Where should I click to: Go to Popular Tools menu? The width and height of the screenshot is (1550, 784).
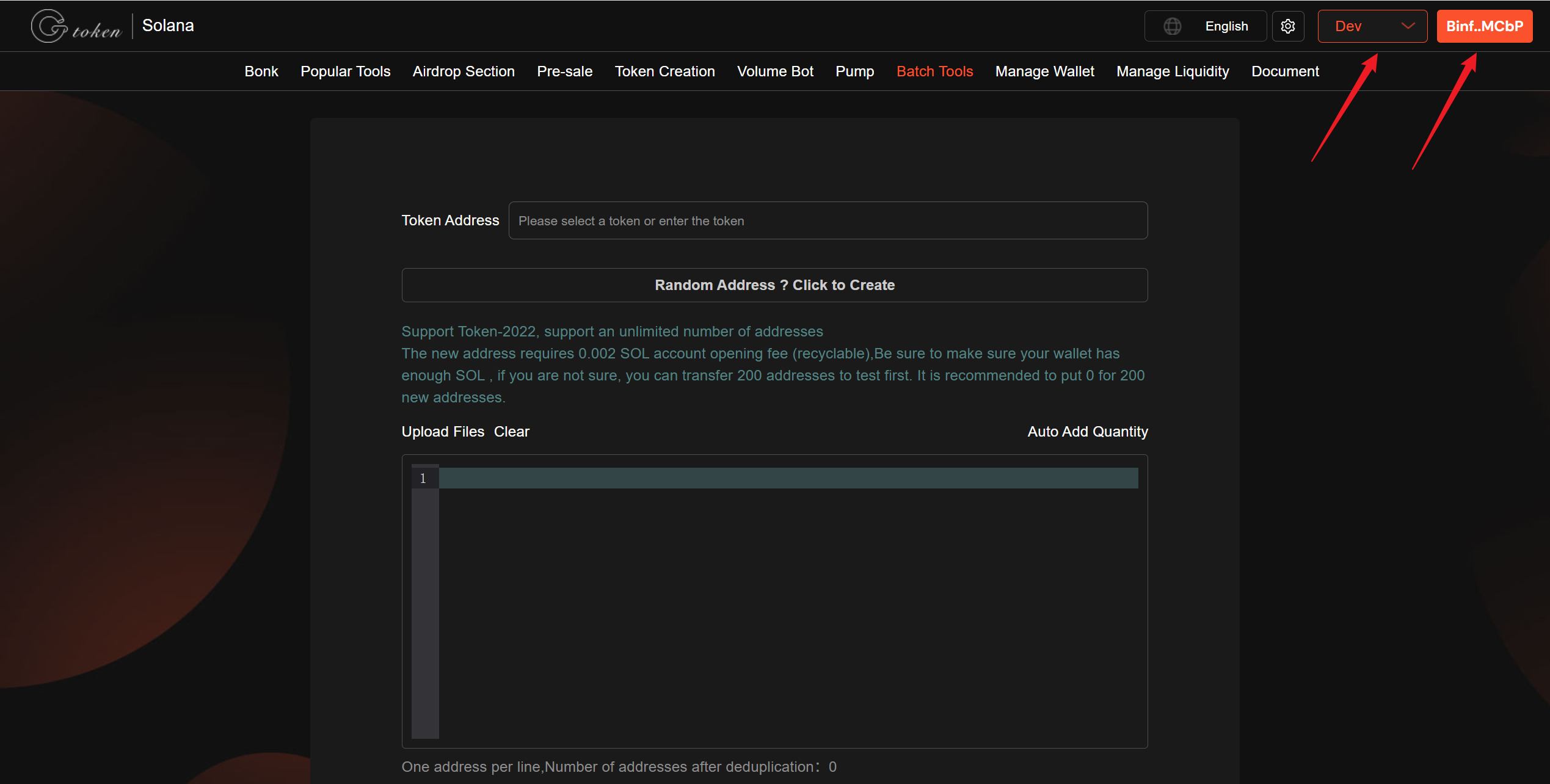345,71
